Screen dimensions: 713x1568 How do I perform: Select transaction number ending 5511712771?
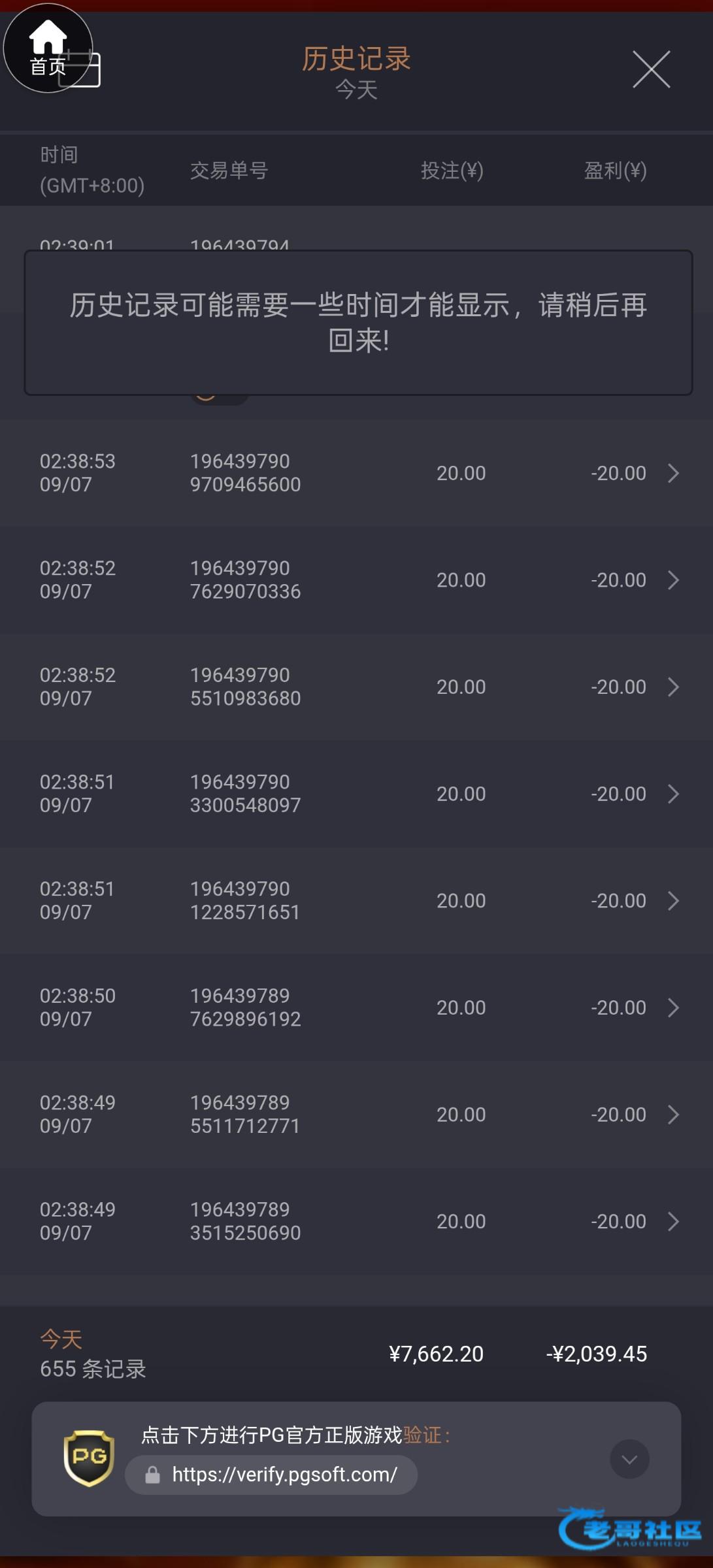(245, 1115)
